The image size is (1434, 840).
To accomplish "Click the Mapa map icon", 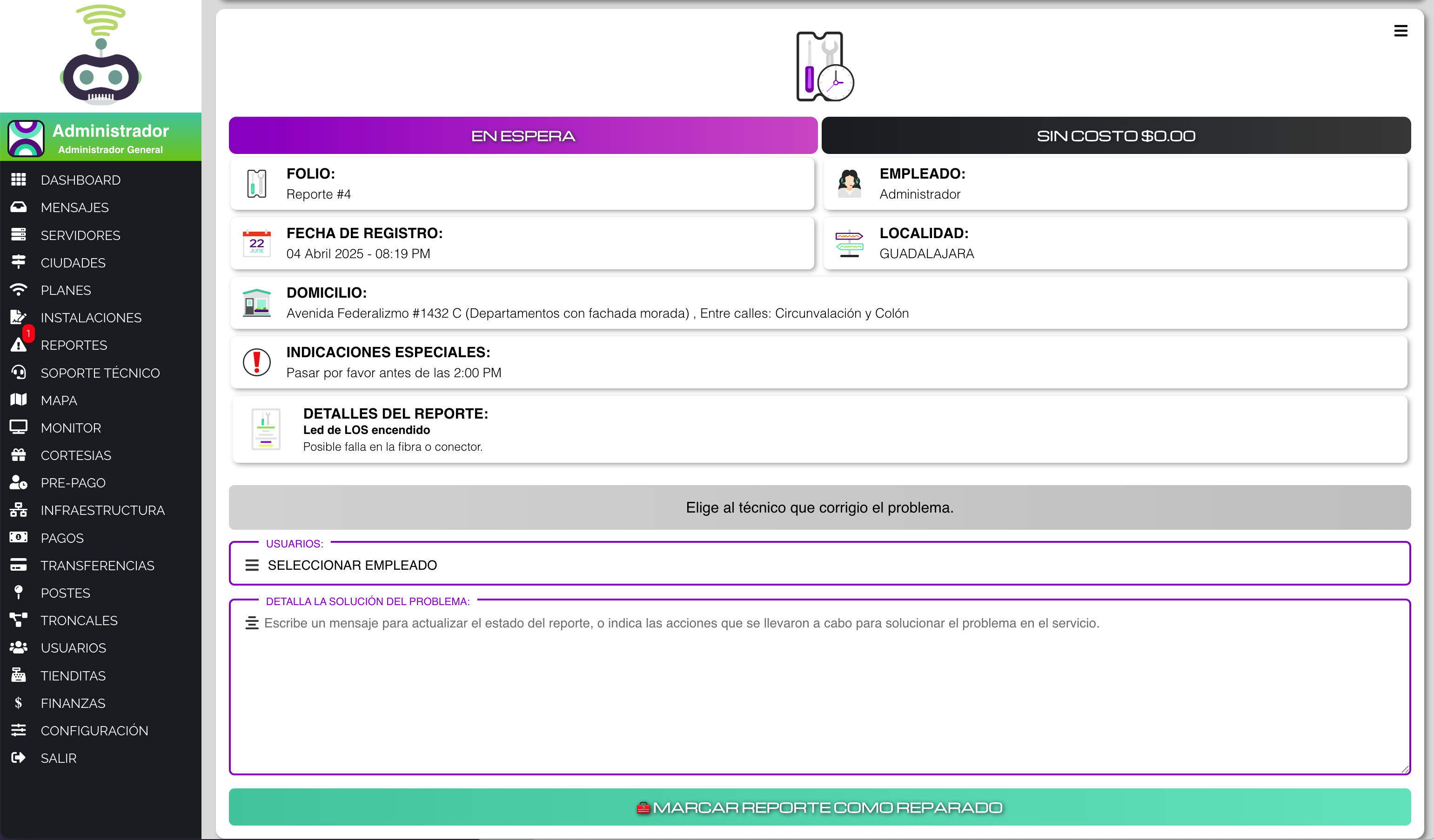I will 18,400.
